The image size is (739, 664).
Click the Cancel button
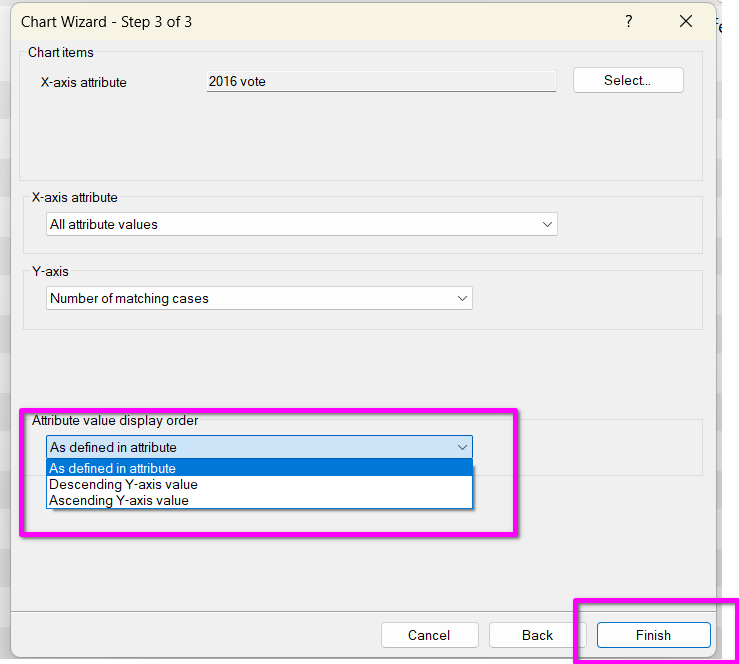coord(429,635)
